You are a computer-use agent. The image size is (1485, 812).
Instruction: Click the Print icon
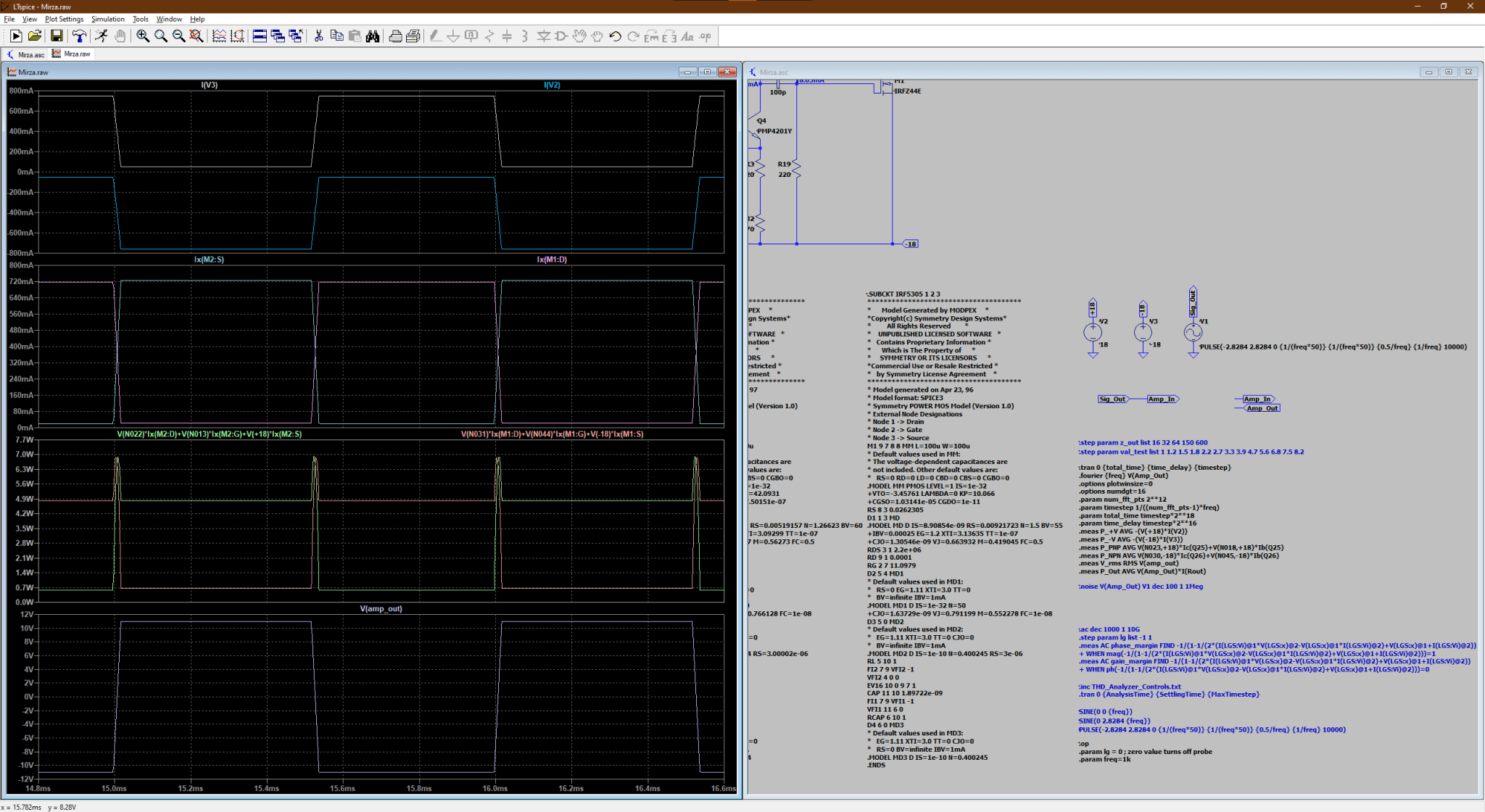(413, 36)
